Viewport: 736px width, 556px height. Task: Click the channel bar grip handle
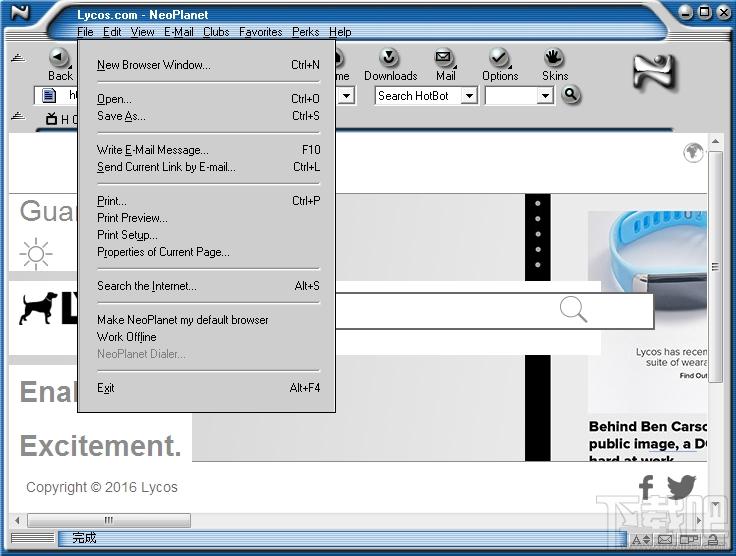pyautogui.click(x=18, y=116)
